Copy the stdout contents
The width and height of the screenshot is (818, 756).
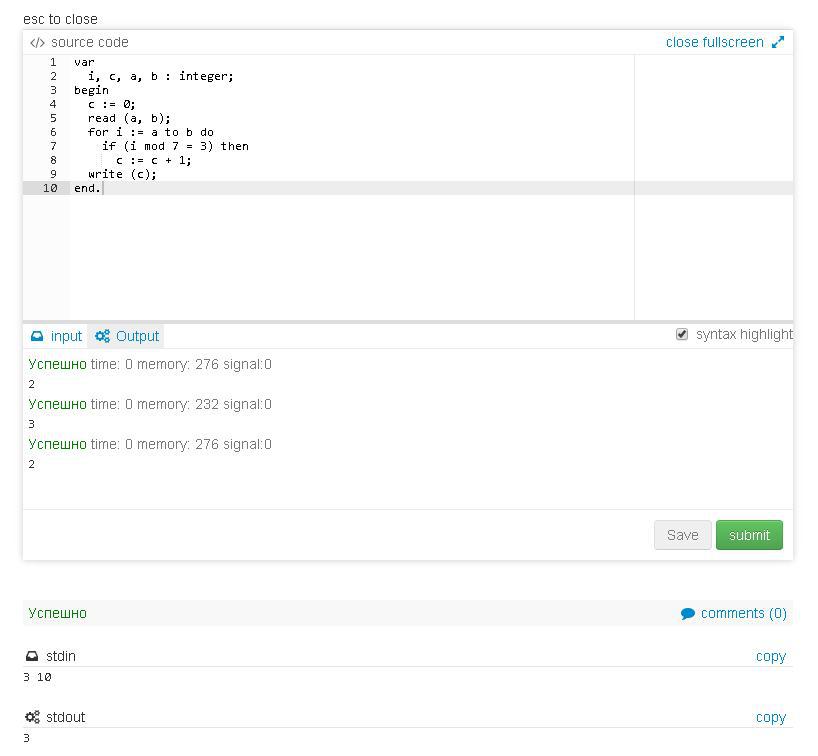pos(771,717)
